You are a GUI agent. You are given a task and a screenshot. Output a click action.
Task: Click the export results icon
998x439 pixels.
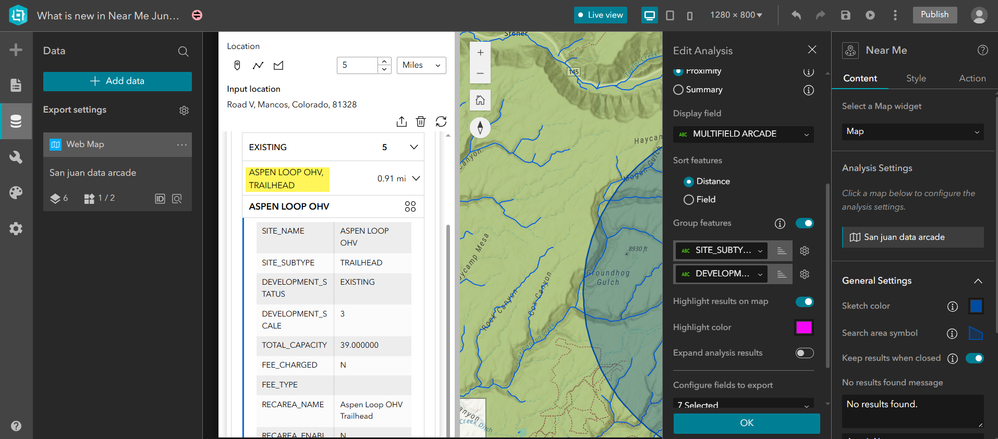coord(402,122)
